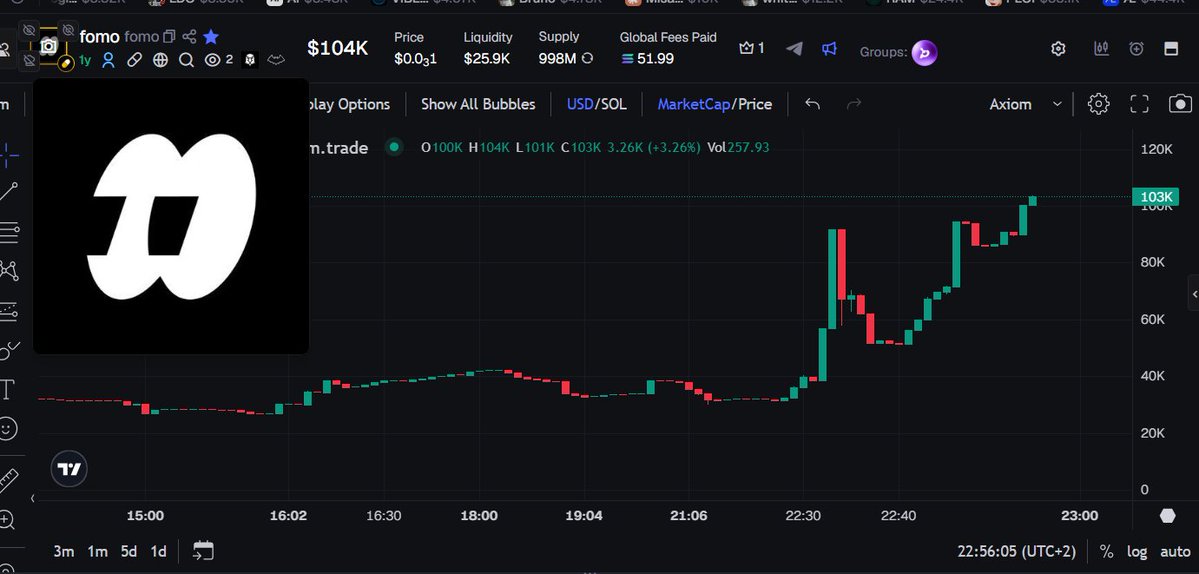
Task: Click the TradingView logo button
Action: [x=70, y=469]
